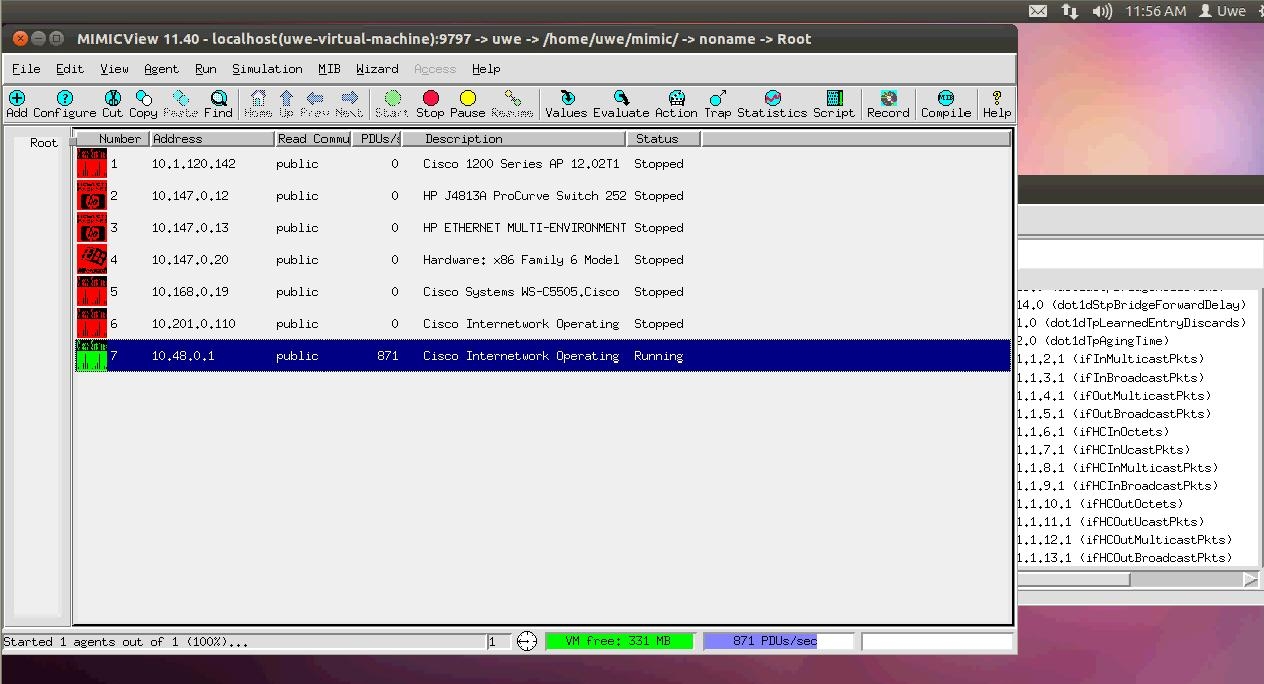Click the VM free memory indicator
Screen dimensions: 1264x684
click(619, 641)
